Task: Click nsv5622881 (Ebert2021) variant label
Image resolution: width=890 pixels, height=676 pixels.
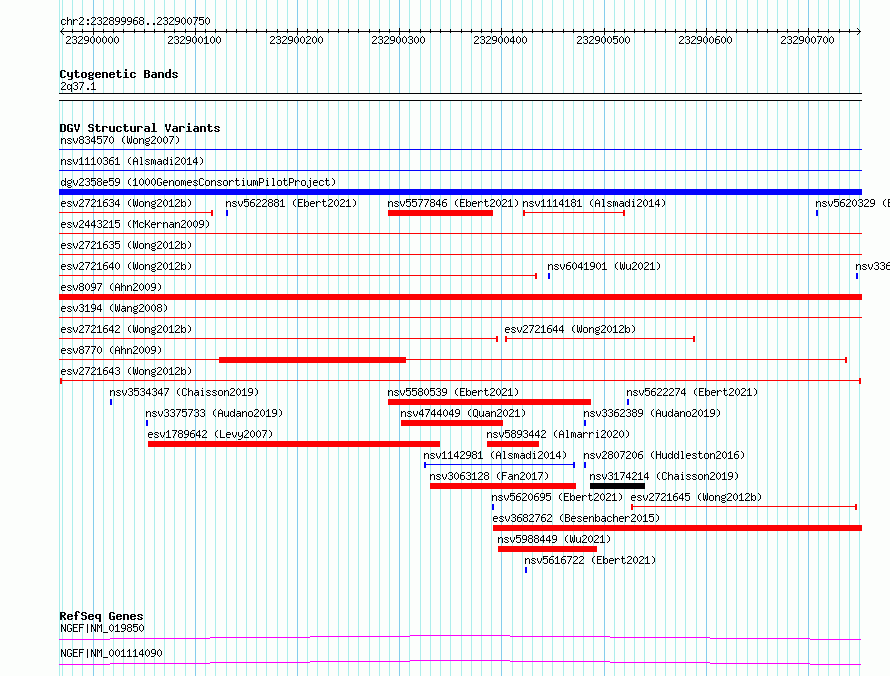Action: tap(291, 203)
